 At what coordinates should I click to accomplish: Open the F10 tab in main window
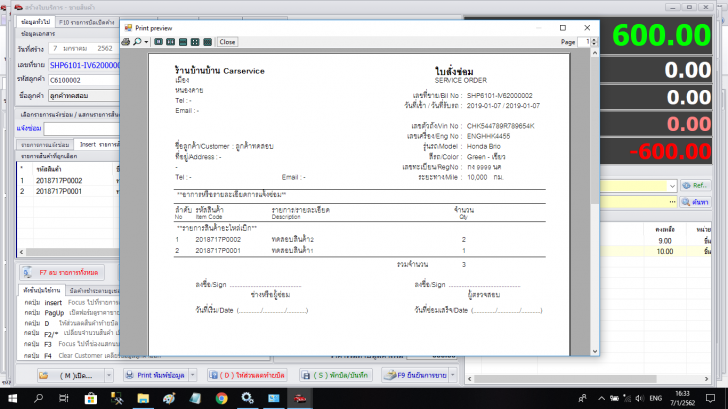[86, 22]
